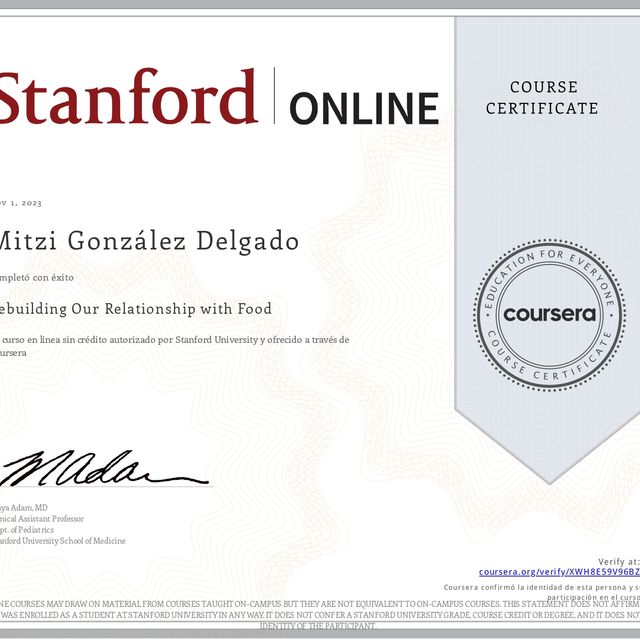Image resolution: width=640 pixels, height=640 pixels.
Task: Click the 'Assistant Professor' title line
Action: (51, 519)
